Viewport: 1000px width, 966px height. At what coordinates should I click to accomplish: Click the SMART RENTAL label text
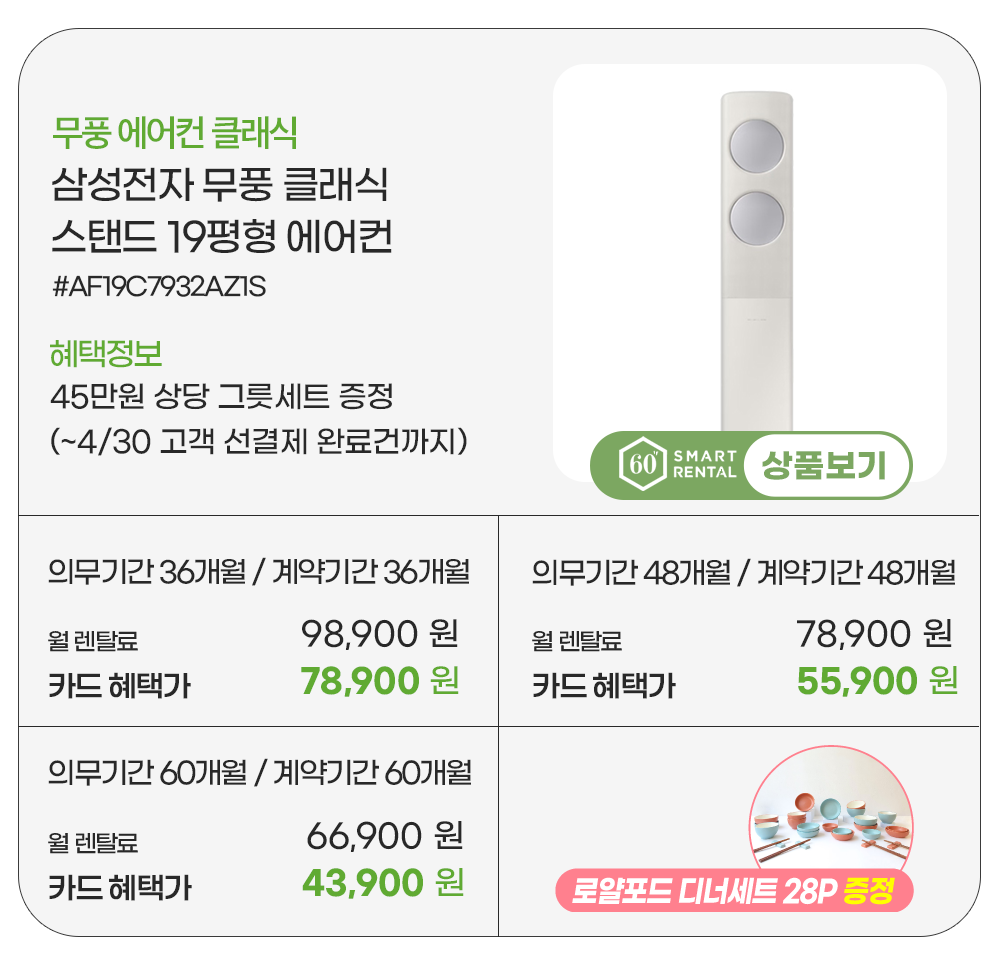click(x=706, y=465)
